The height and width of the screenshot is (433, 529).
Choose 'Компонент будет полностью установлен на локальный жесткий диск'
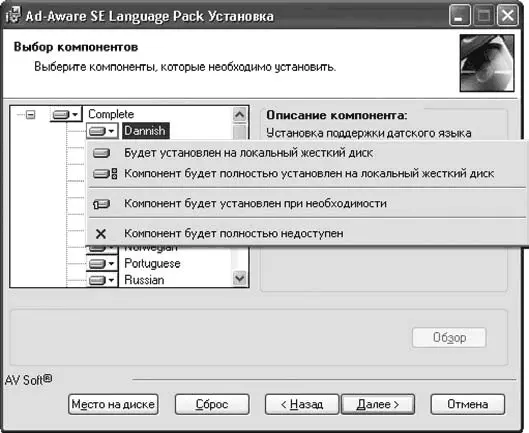tap(307, 173)
